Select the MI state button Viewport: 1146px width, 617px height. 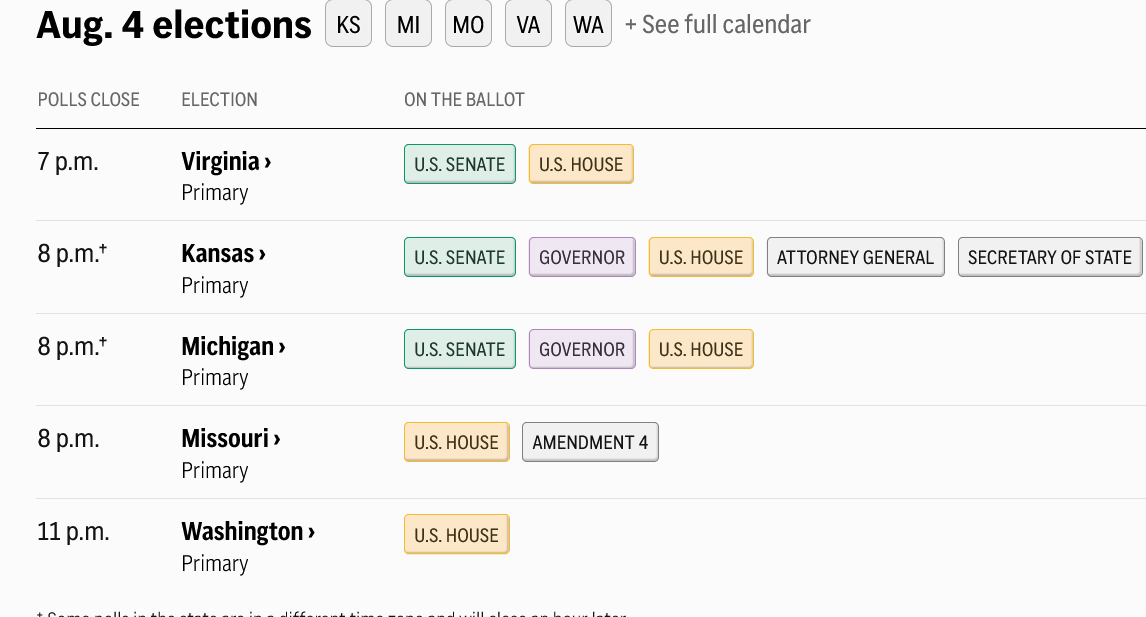[409, 24]
